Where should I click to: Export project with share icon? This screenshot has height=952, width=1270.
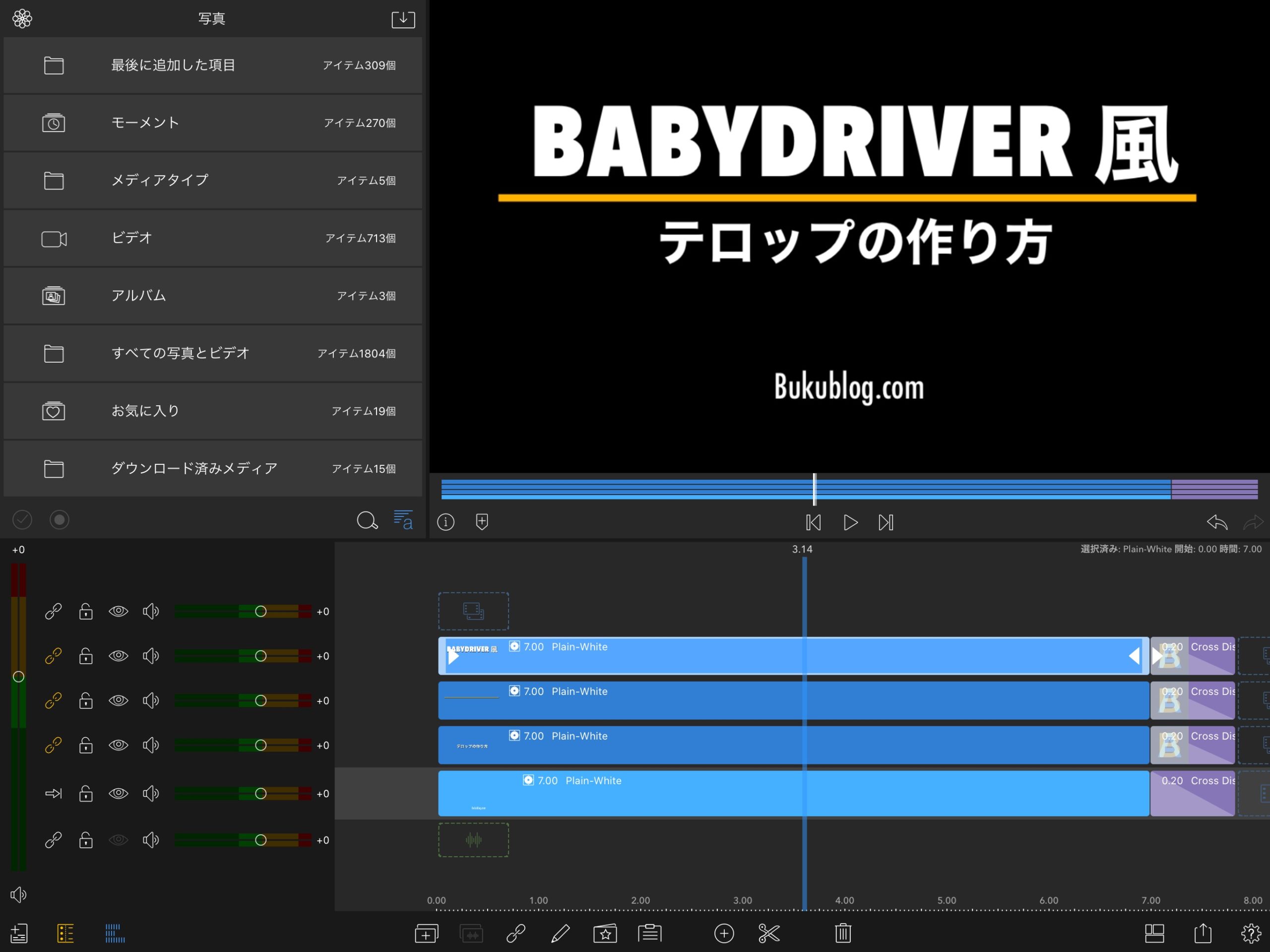click(x=1203, y=933)
